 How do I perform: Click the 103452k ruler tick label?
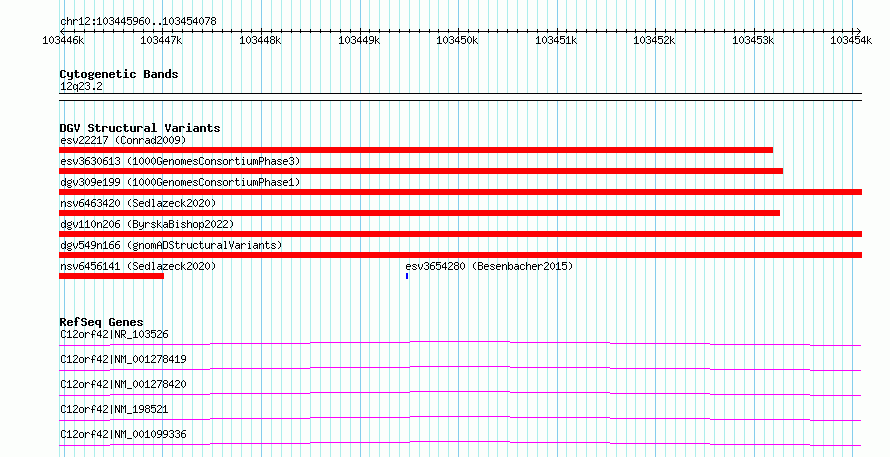click(x=654, y=40)
